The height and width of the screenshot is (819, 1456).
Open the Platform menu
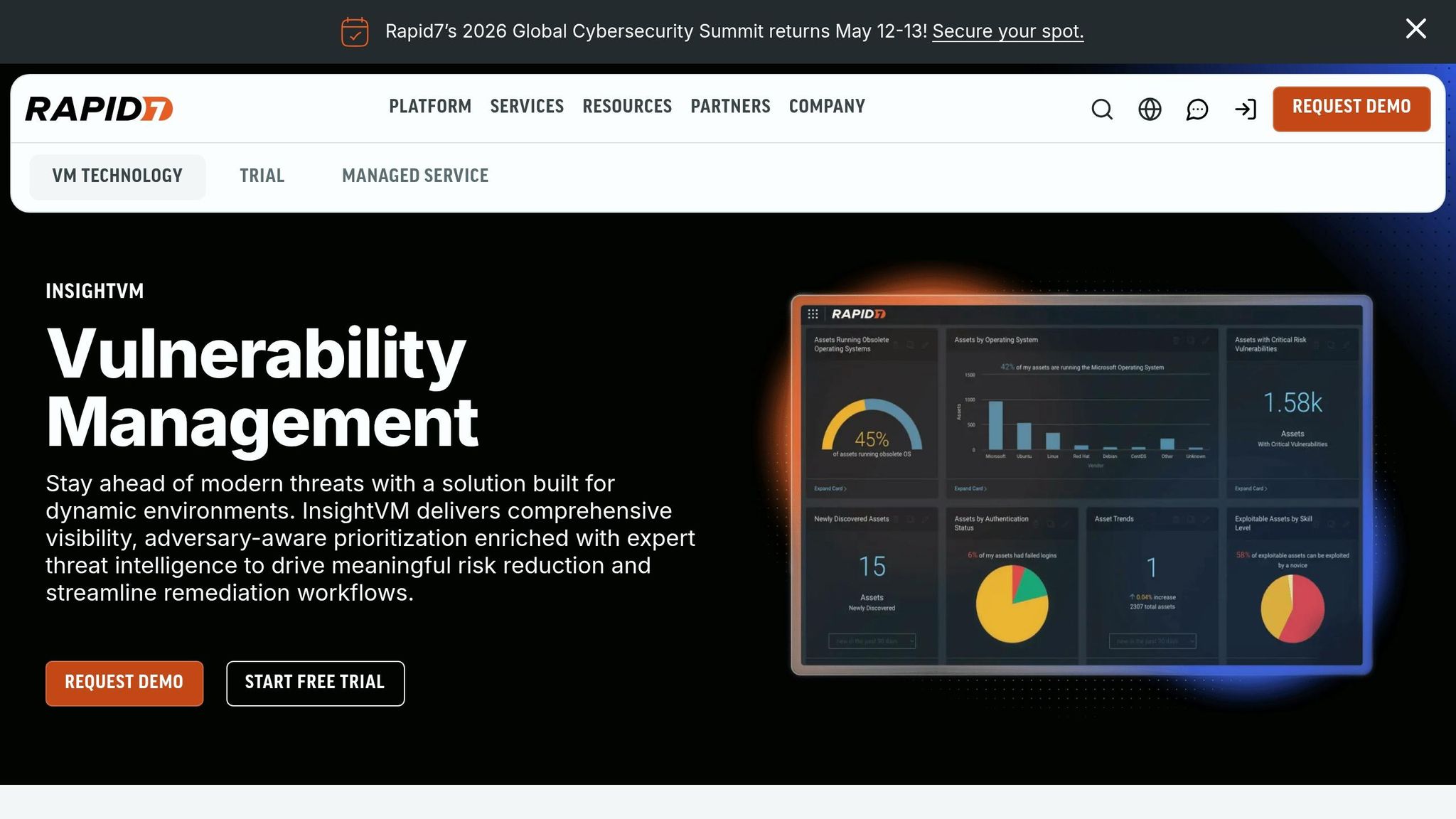[x=430, y=107]
